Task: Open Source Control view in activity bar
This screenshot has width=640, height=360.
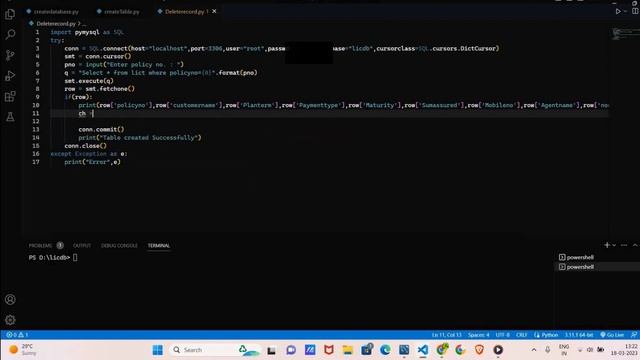Action: pyautogui.click(x=10, y=55)
